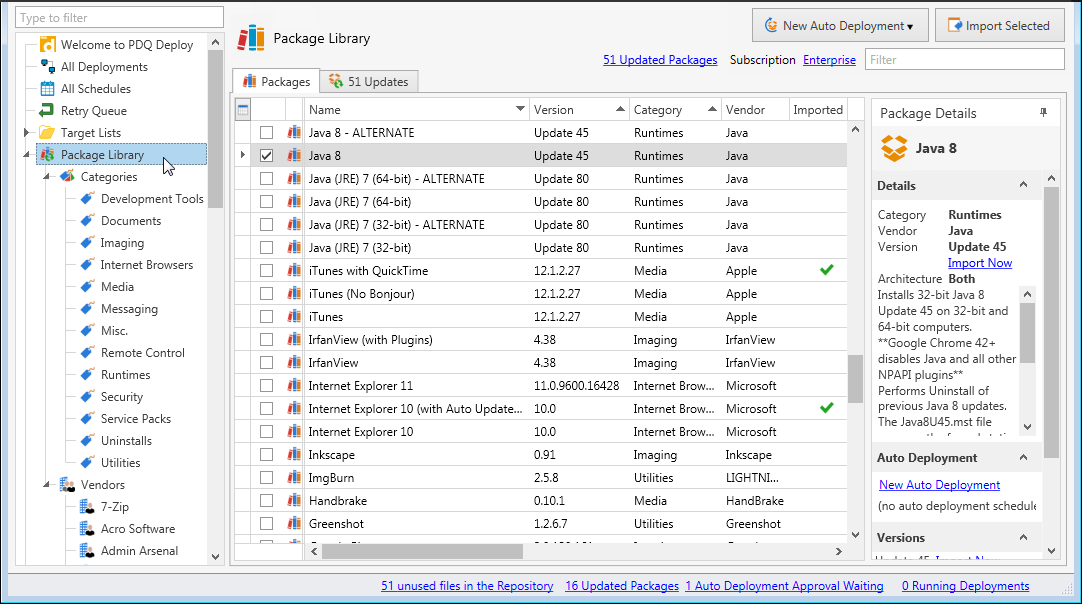Click the pin icon in Package Details

[1043, 113]
